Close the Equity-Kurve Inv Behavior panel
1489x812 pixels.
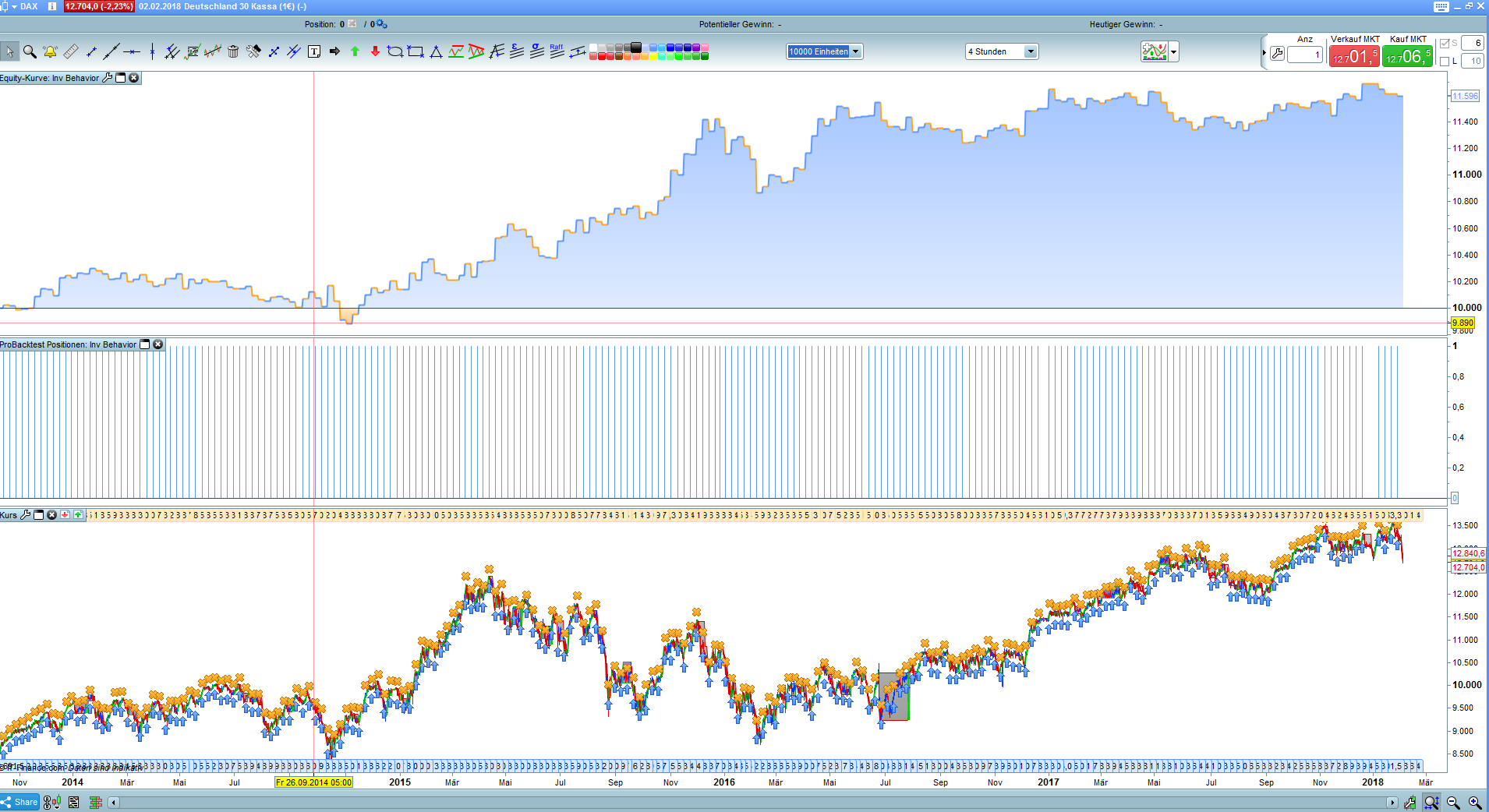134,78
